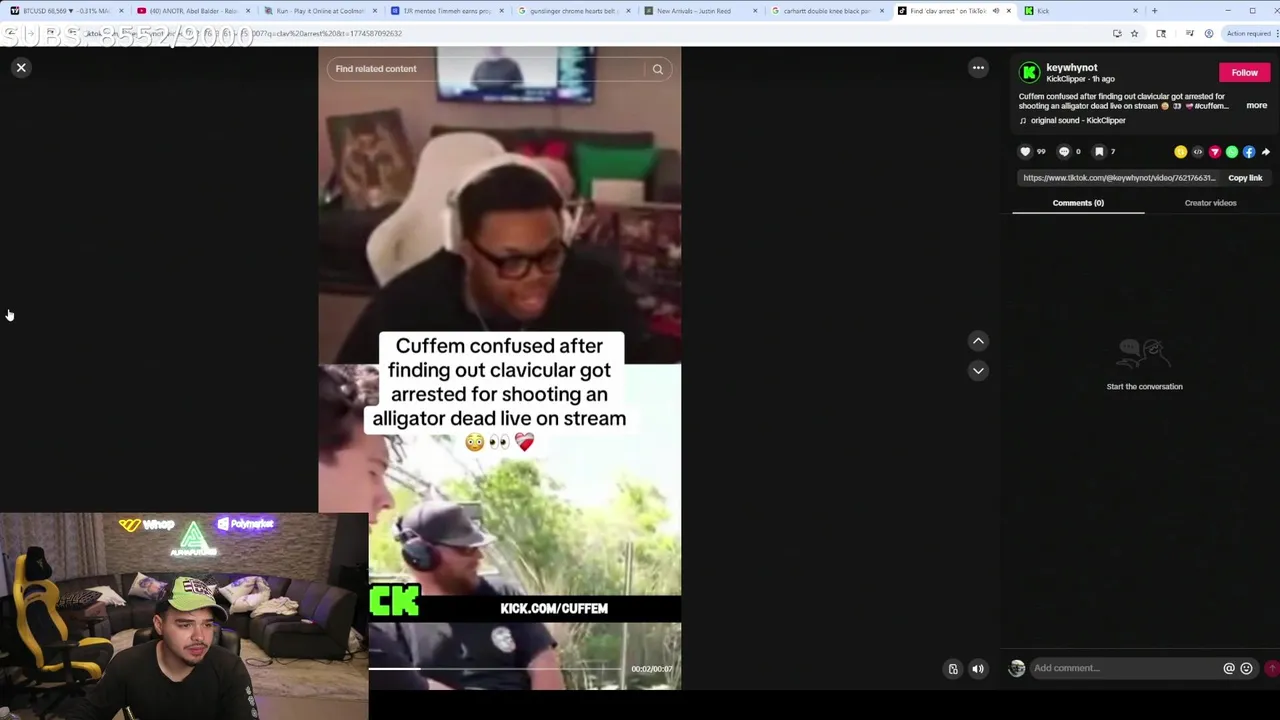Mute the TikTok tab via its speaker icon
Screen dimensions: 1280x720
(995, 11)
